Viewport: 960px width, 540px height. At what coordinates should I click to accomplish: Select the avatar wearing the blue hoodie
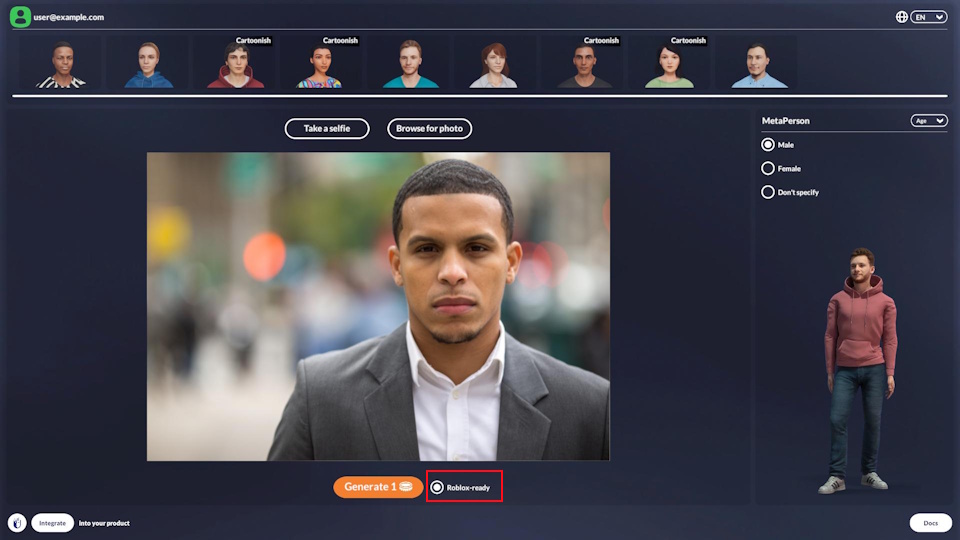149,65
